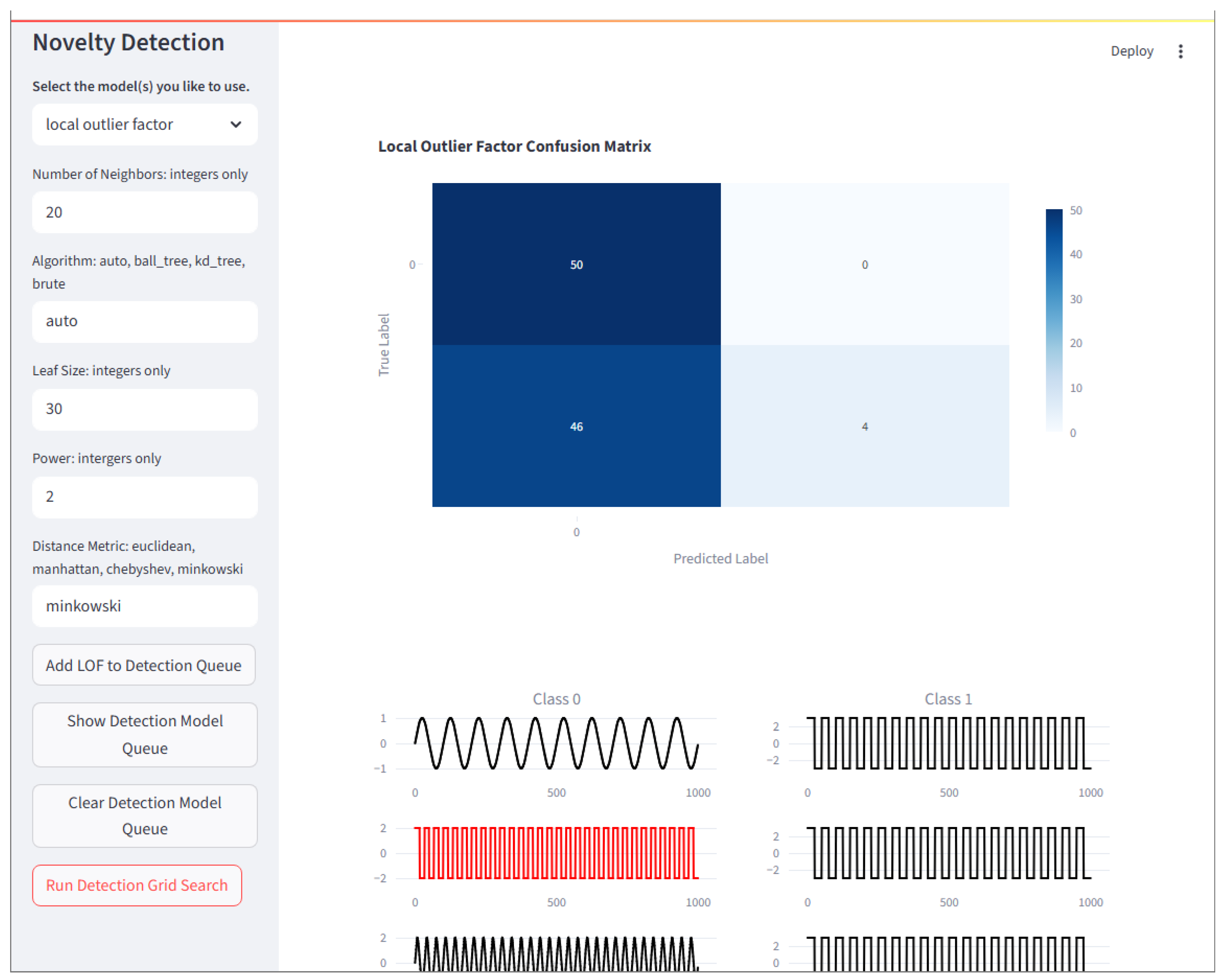Click the confusion matrix color scale bar

pyautogui.click(x=1053, y=320)
